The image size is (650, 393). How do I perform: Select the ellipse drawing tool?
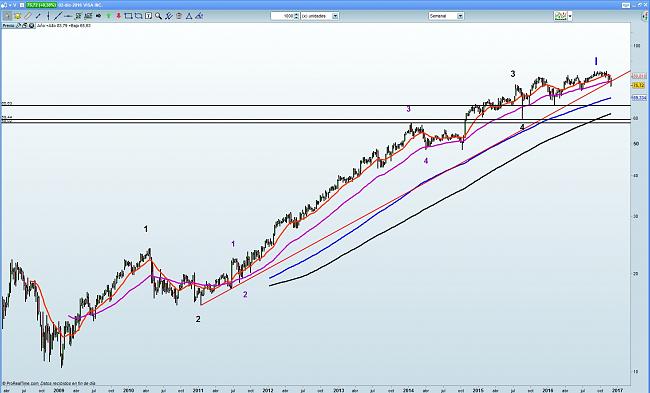(x=138, y=16)
